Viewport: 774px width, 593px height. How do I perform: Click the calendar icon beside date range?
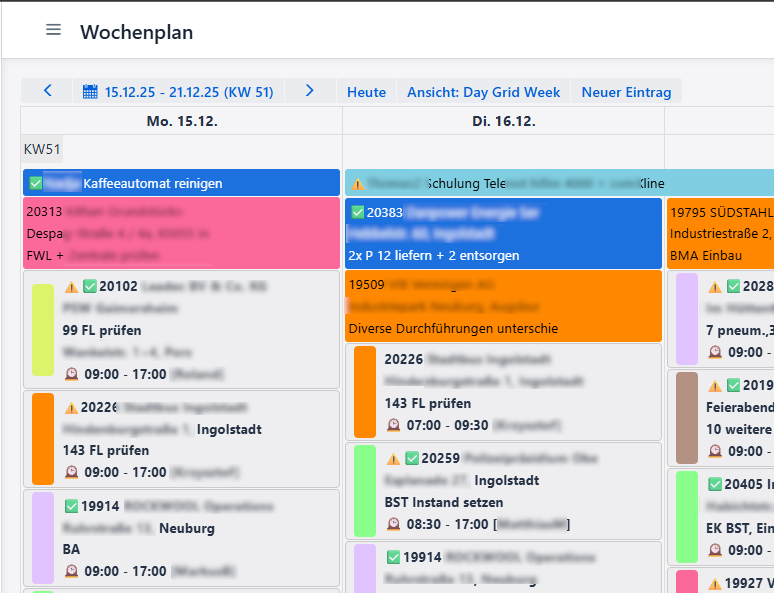point(90,92)
